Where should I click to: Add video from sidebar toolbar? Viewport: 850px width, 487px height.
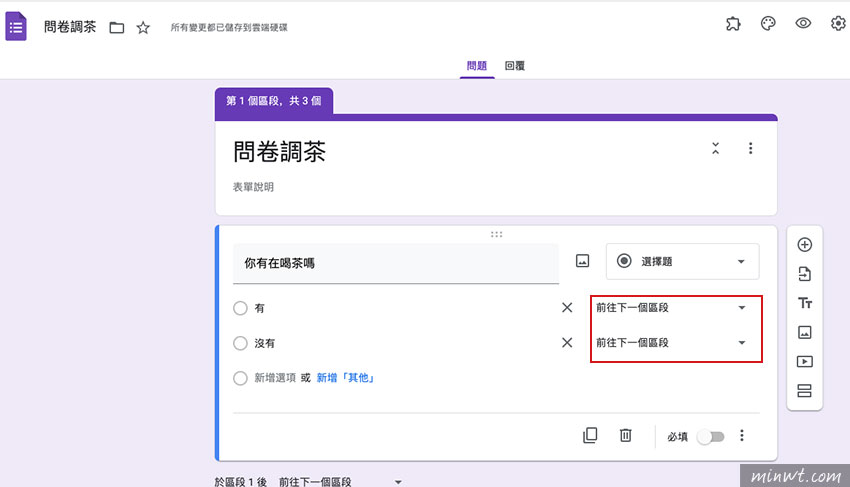click(804, 361)
